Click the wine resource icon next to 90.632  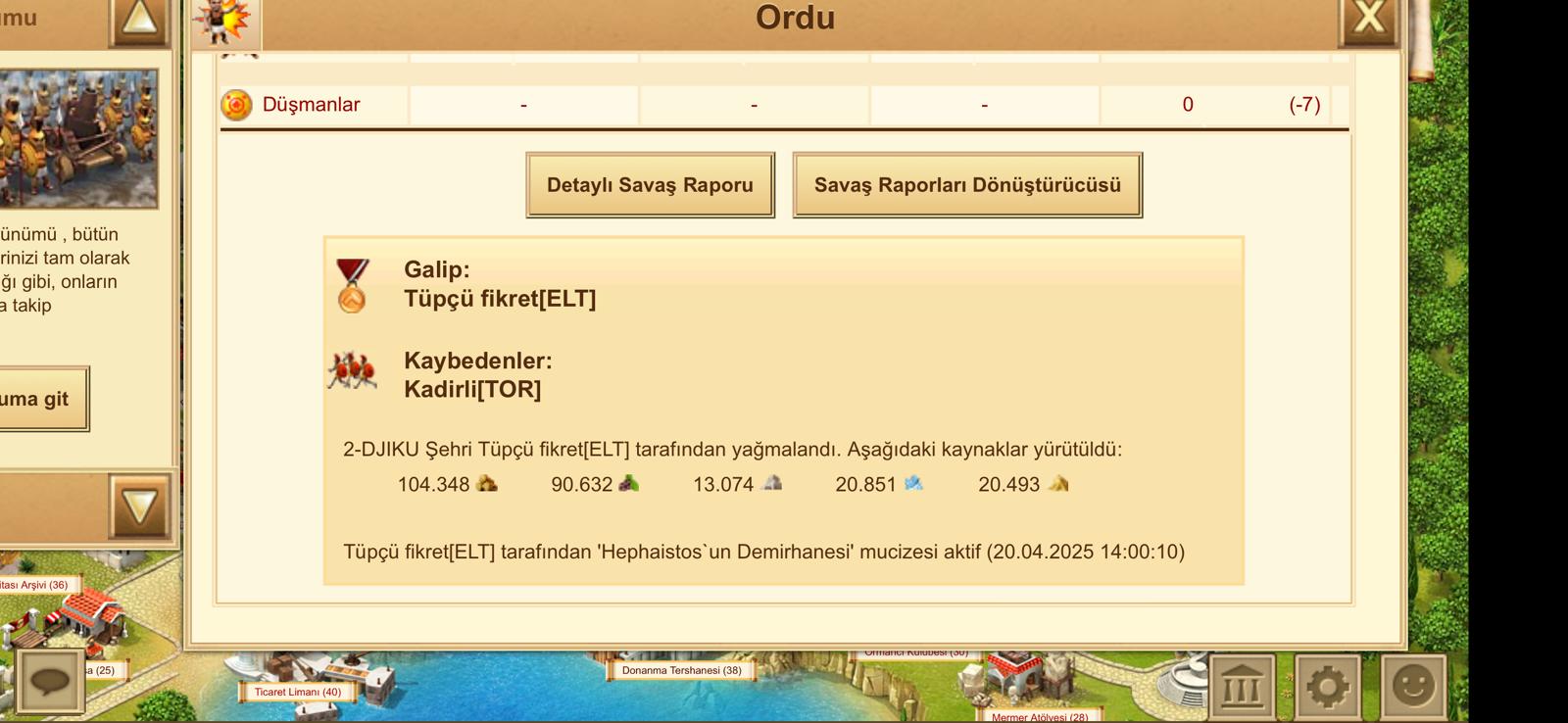[x=628, y=483]
